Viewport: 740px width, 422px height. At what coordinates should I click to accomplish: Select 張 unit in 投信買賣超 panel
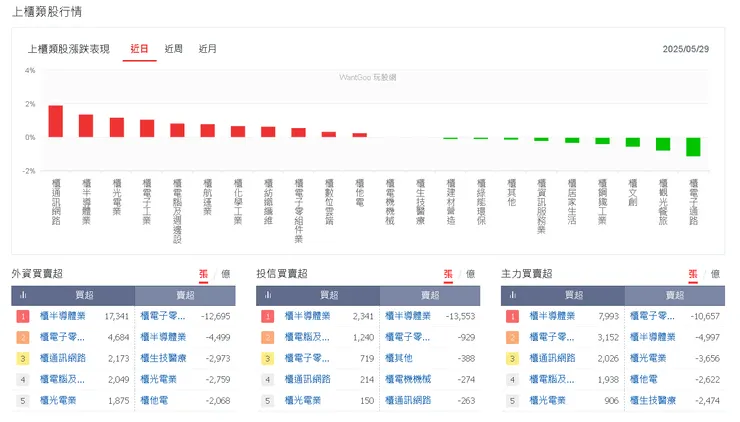448,274
